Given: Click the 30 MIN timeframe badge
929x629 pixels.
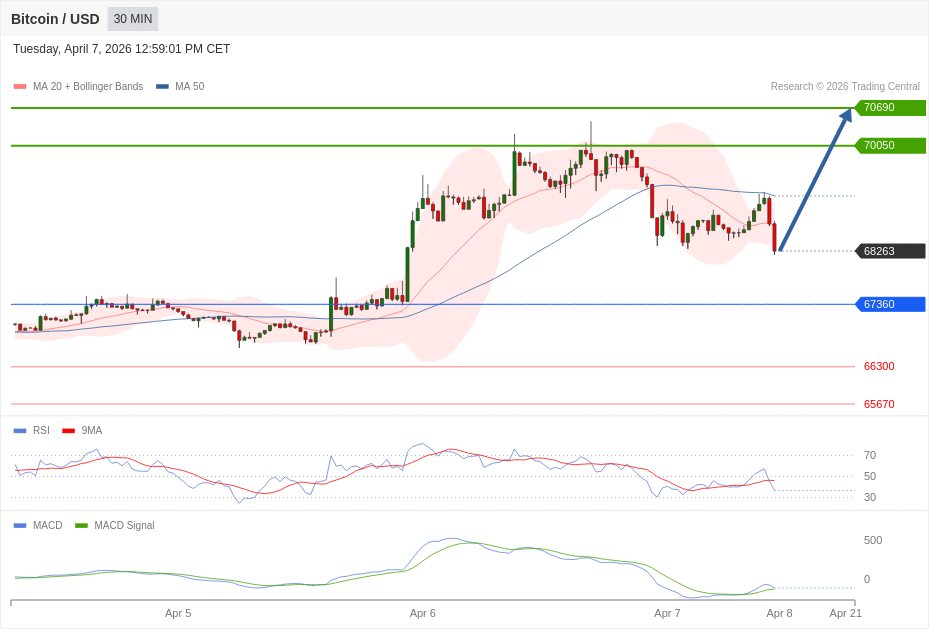Looking at the screenshot, I should pos(132,19).
